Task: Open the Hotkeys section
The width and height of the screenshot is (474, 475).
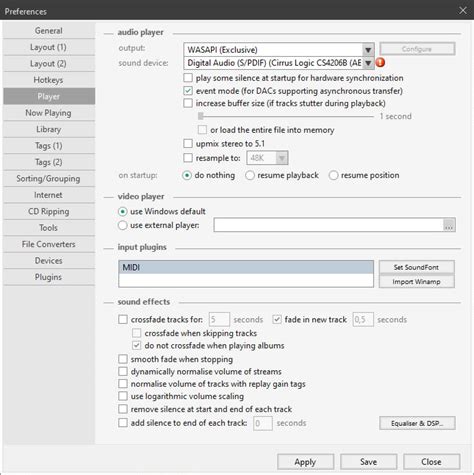Action: tap(49, 80)
